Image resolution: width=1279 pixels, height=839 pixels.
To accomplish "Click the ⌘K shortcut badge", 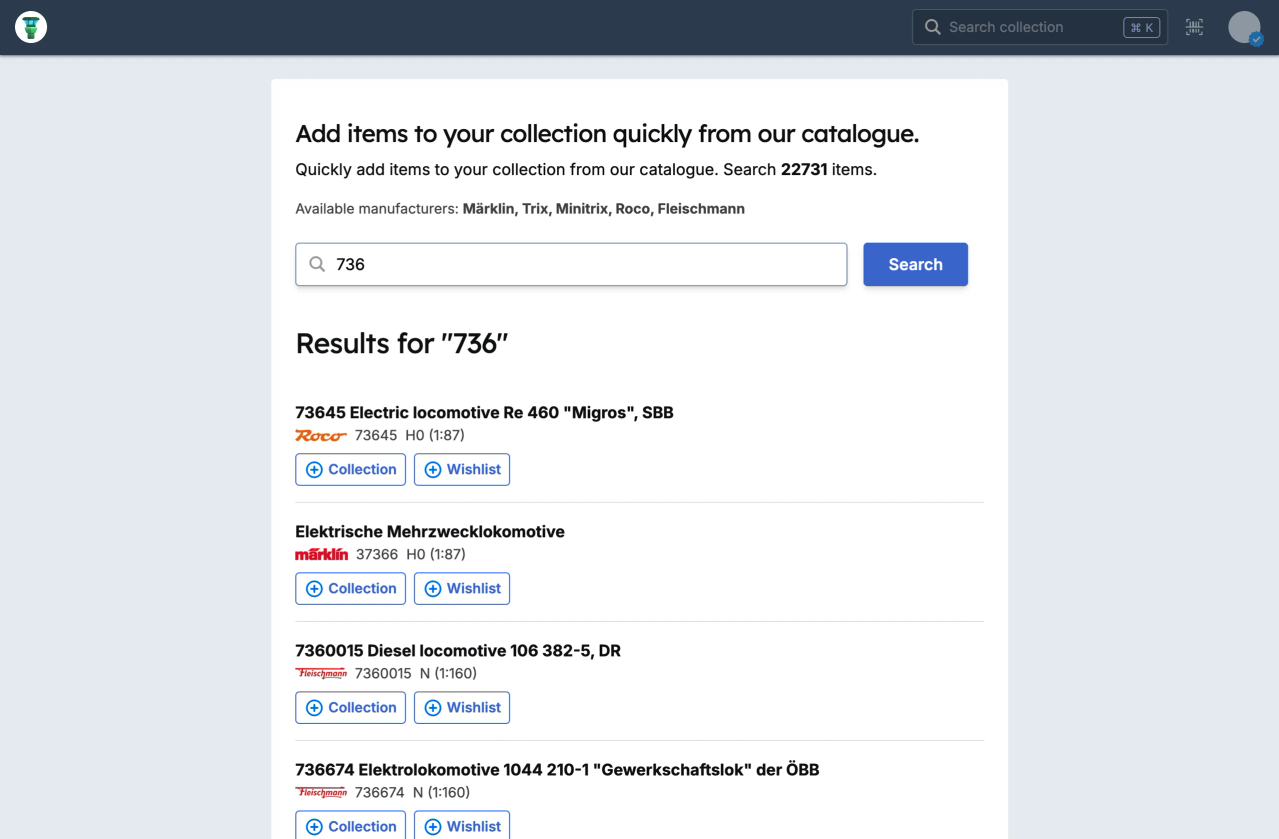I will click(x=1141, y=27).
